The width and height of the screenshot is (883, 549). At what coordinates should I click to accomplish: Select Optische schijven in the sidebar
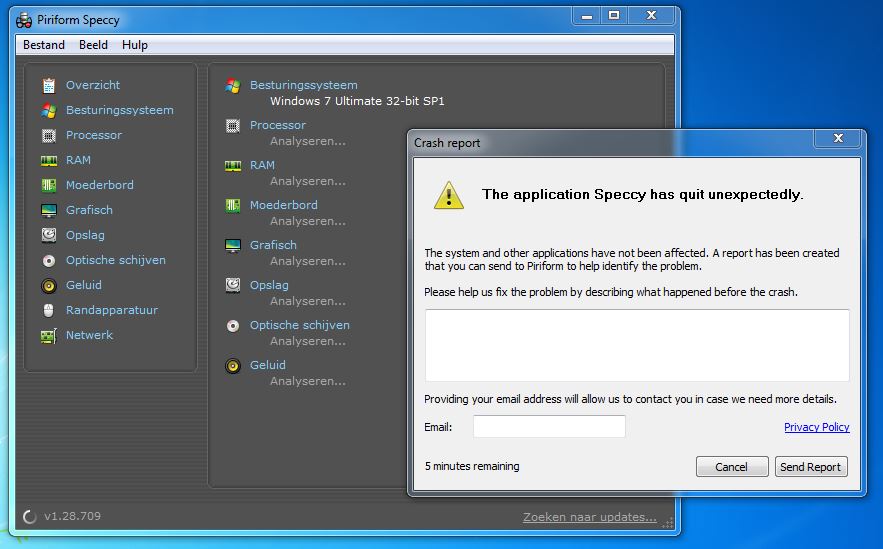[115, 260]
